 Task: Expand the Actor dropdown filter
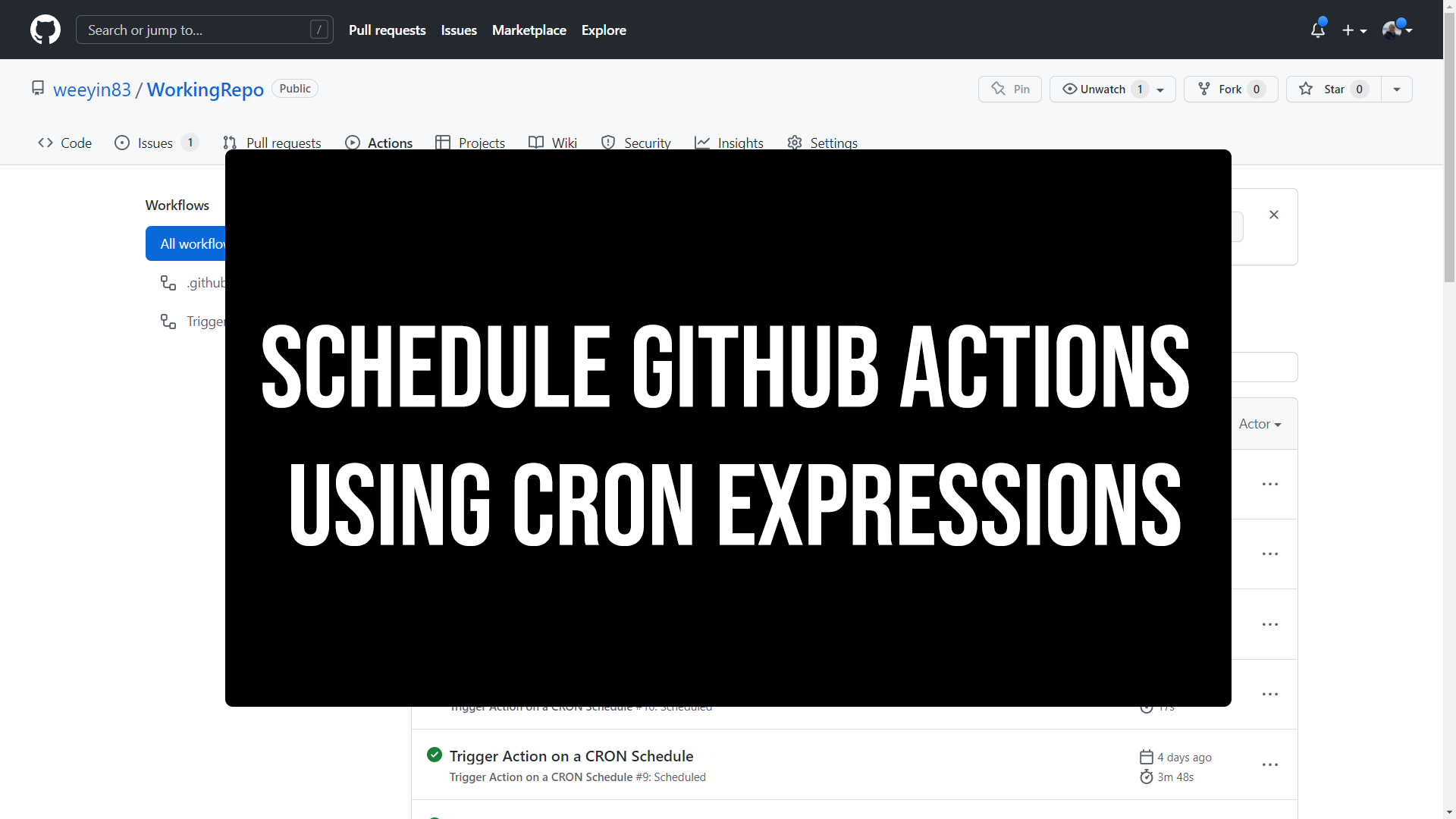click(x=1258, y=423)
